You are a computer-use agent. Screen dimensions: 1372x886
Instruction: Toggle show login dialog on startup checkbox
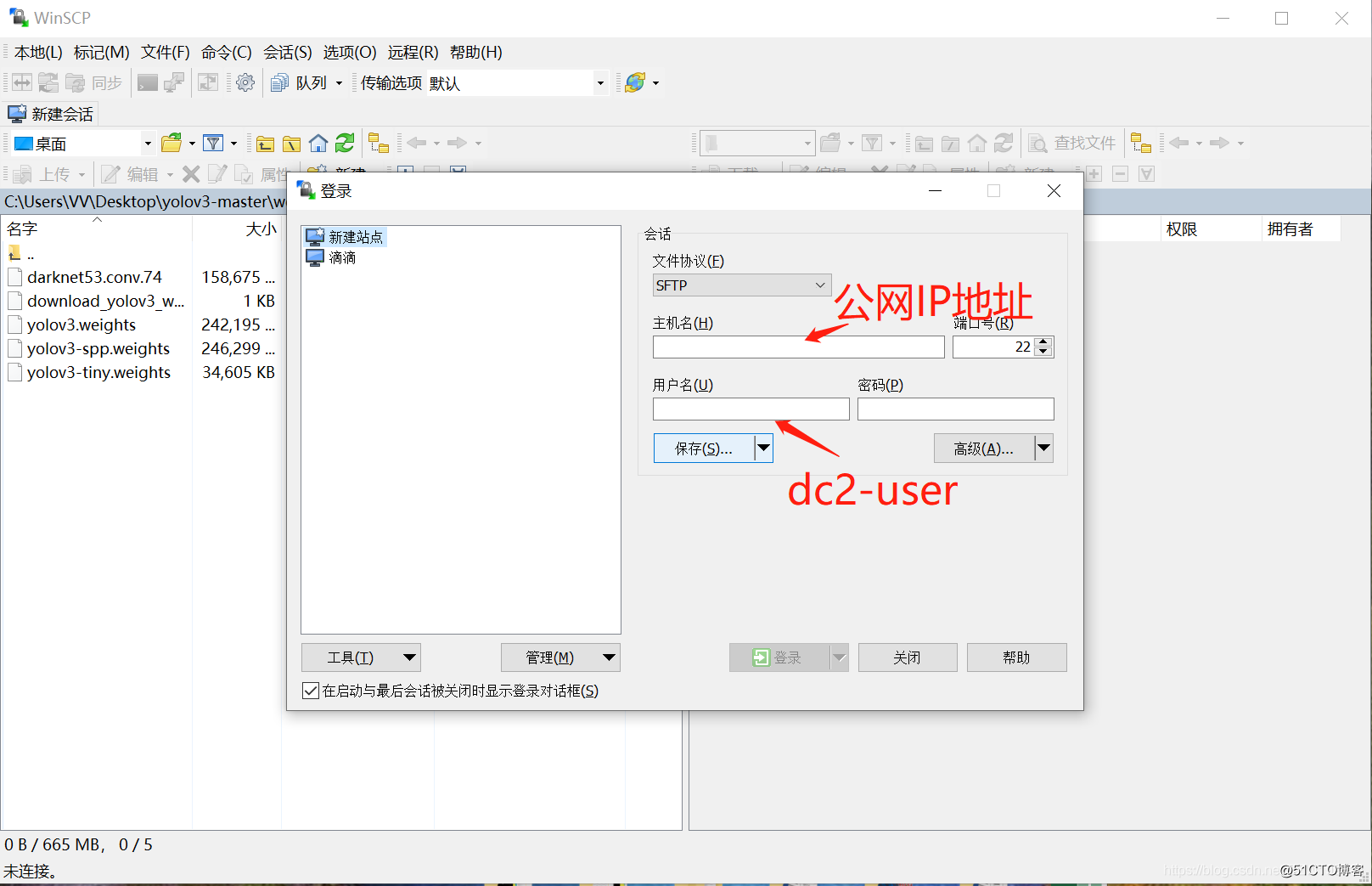(311, 691)
